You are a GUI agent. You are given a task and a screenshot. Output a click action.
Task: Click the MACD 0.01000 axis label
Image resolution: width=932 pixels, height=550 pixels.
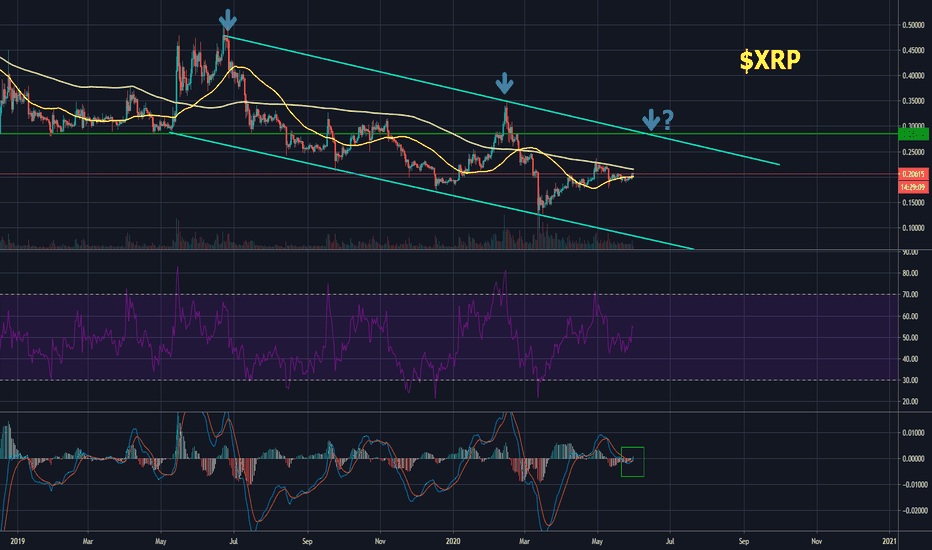[913, 433]
